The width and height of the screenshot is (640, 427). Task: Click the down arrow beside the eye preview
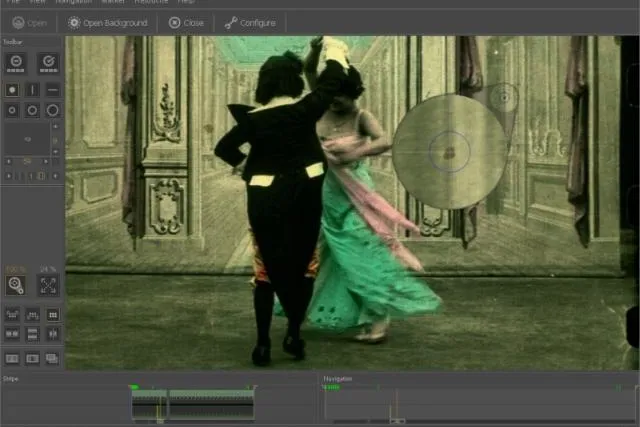[56, 152]
